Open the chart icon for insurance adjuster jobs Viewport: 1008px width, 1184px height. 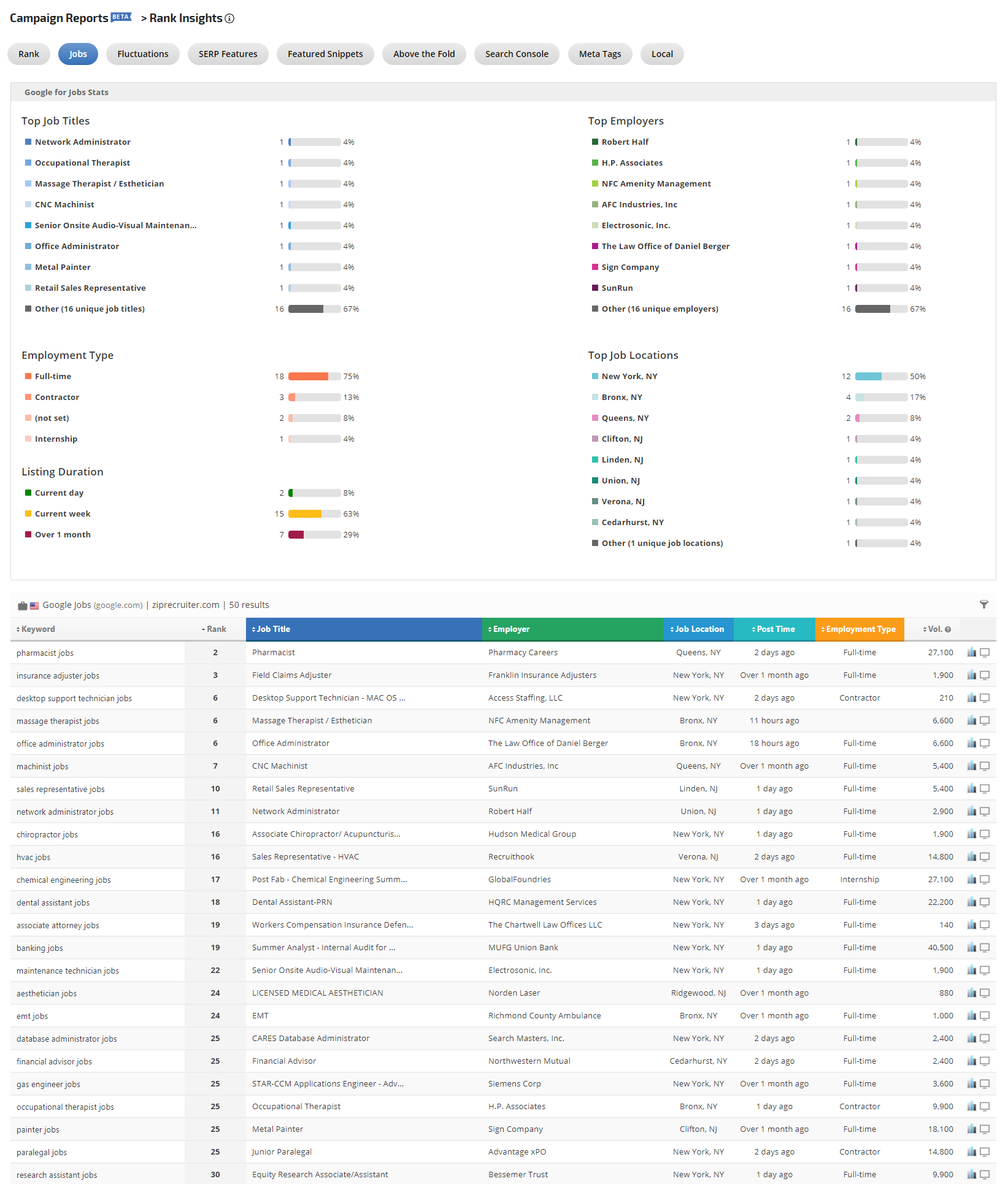(972, 675)
